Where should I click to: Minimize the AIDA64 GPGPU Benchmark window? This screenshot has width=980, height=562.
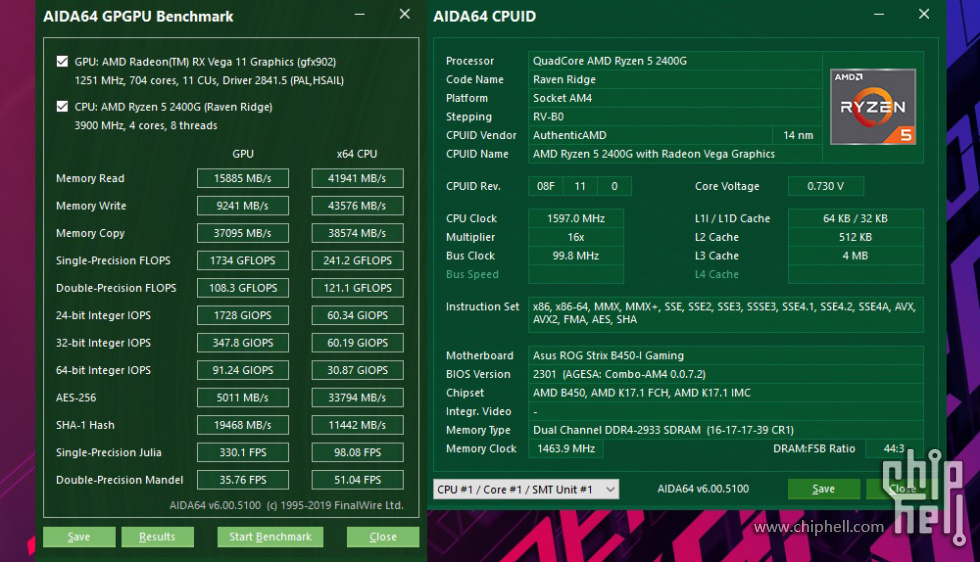(359, 14)
